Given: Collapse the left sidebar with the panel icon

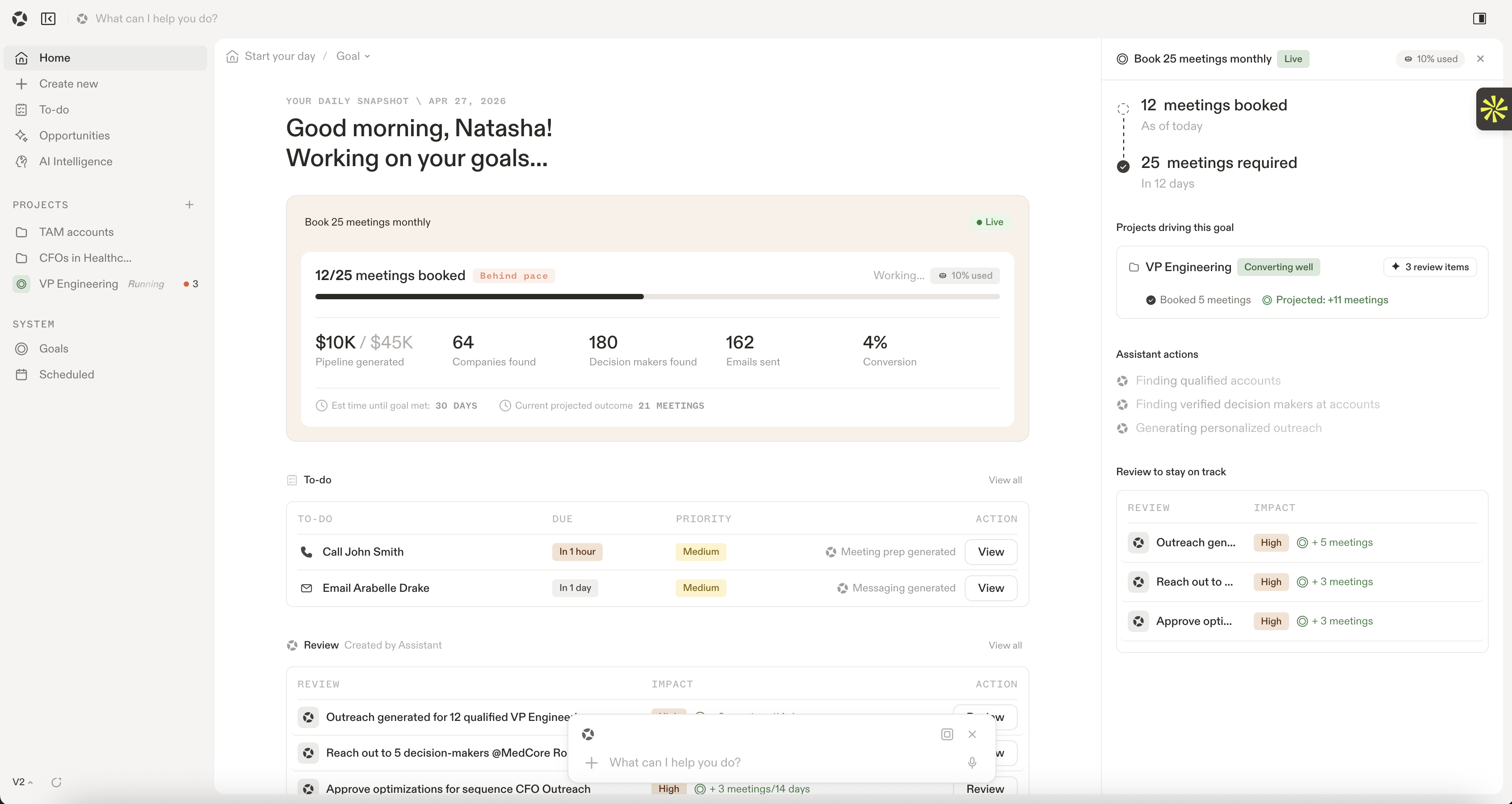Looking at the screenshot, I should pos(48,19).
